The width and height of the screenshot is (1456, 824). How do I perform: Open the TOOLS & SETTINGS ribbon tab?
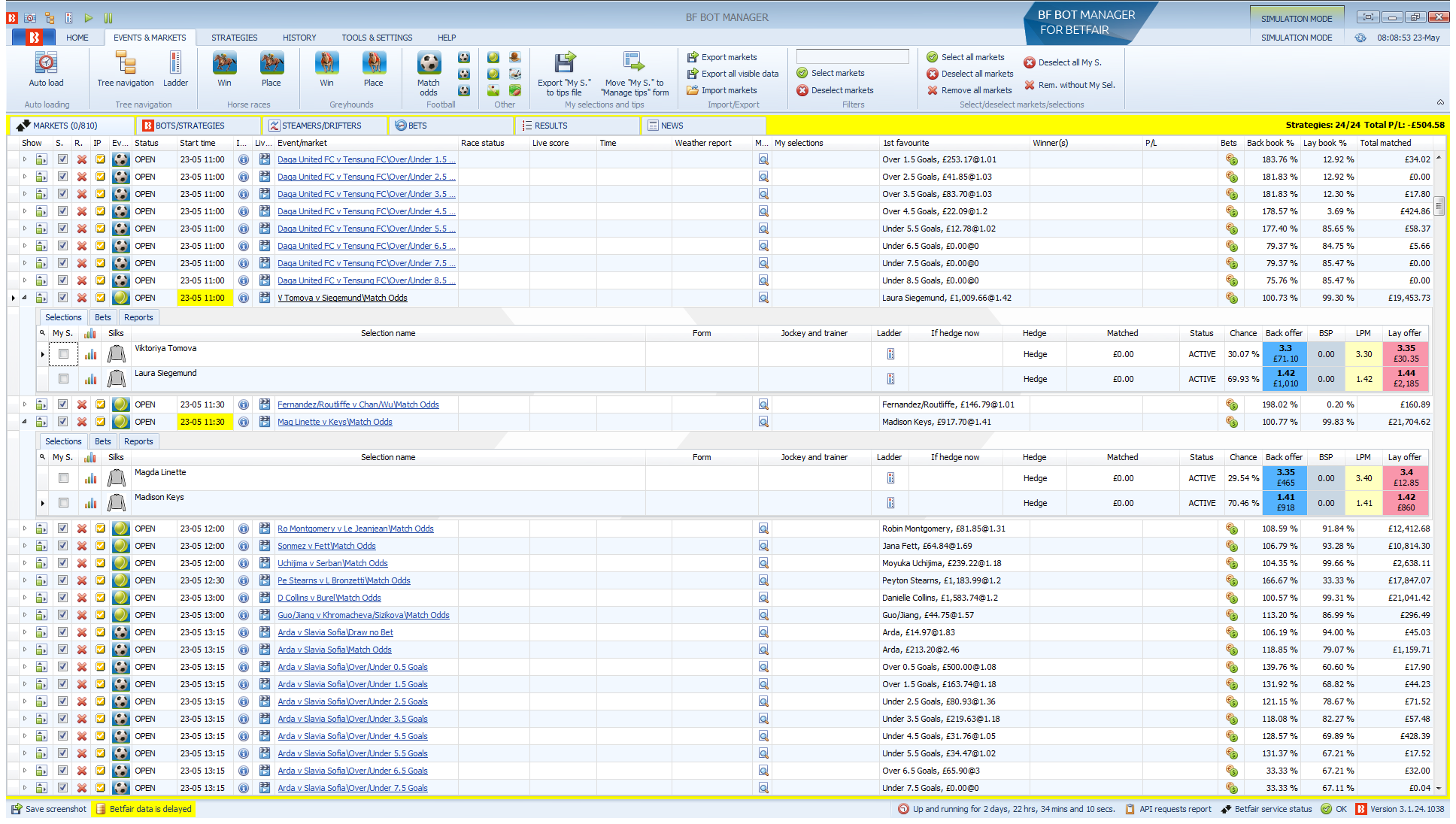(x=377, y=38)
